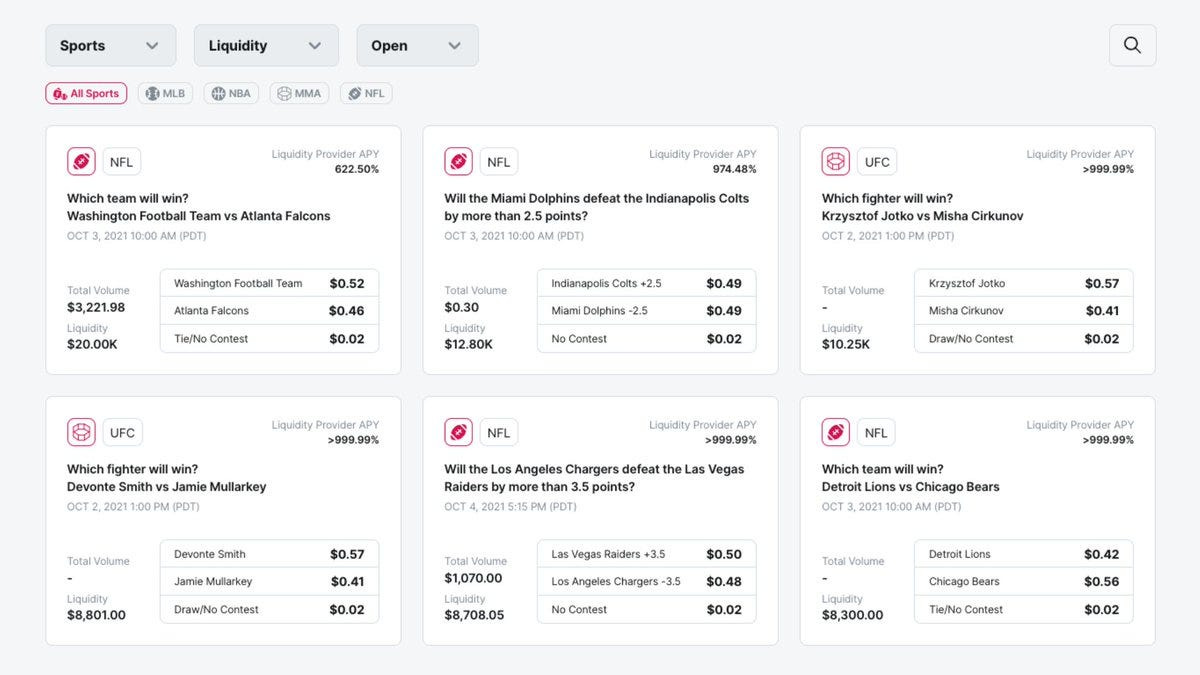Open the Sports dropdown
Screen dimensions: 1200x675
[111, 45]
